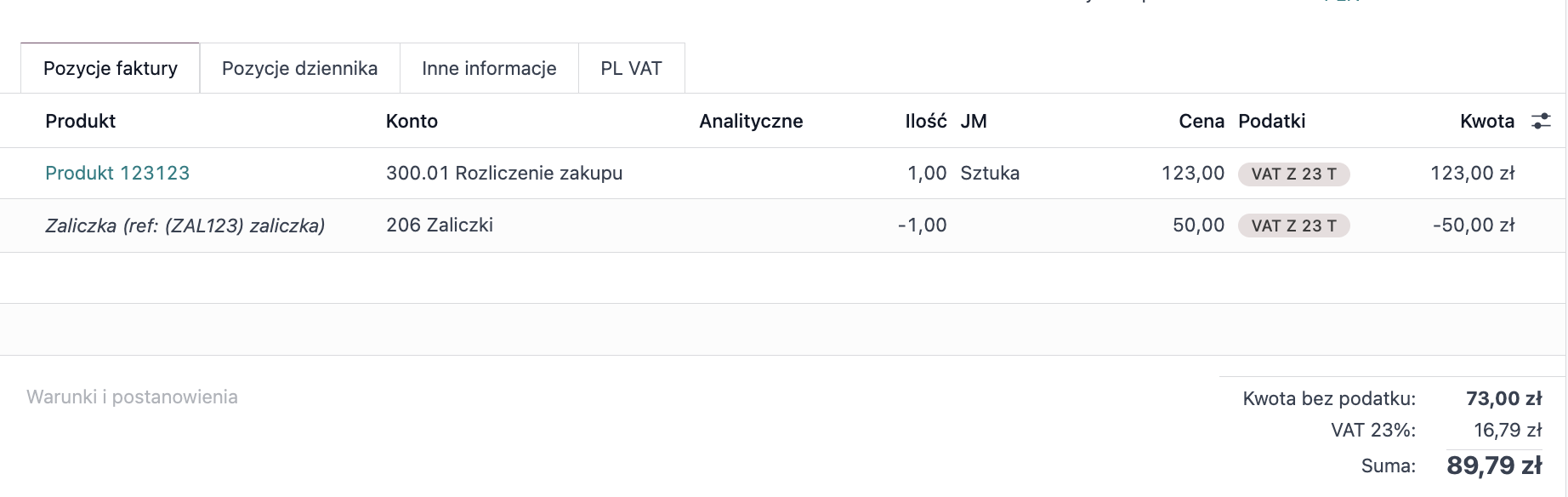Viewport: 1568px width, 497px height.
Task: Open the Sztuka unit of measure cell
Action: 990,173
